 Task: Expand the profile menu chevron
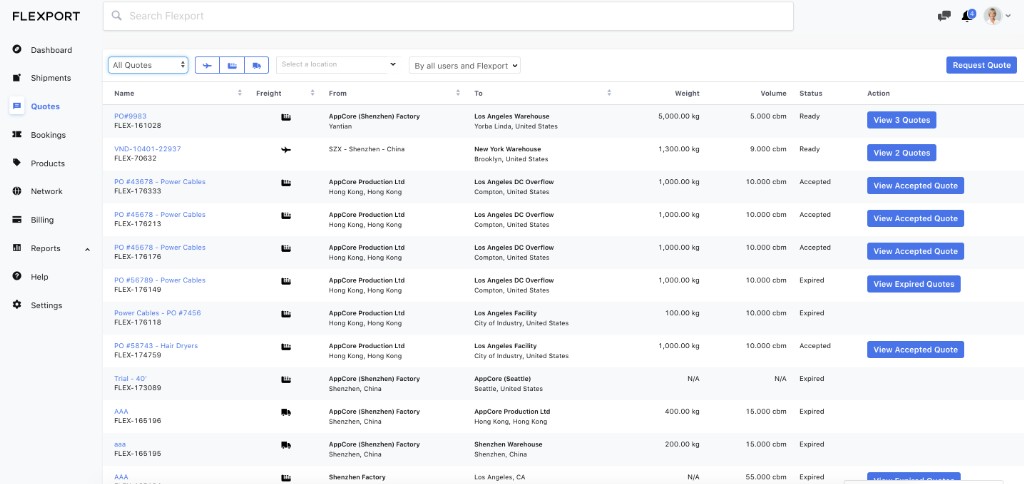click(1008, 17)
